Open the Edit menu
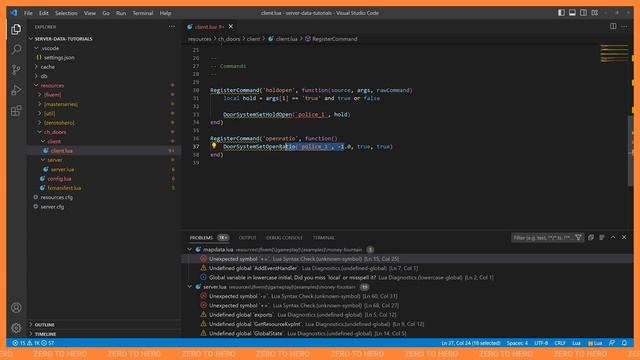Screen dimensions: 640x360 pyautogui.click(x=44, y=13)
